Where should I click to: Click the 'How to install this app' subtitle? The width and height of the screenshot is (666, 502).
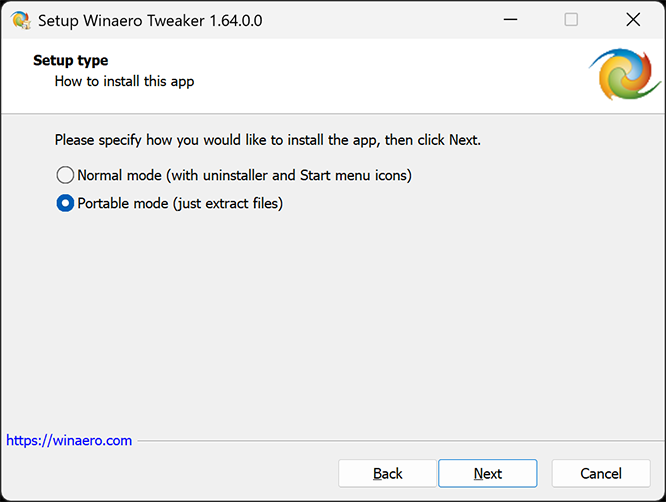point(124,81)
